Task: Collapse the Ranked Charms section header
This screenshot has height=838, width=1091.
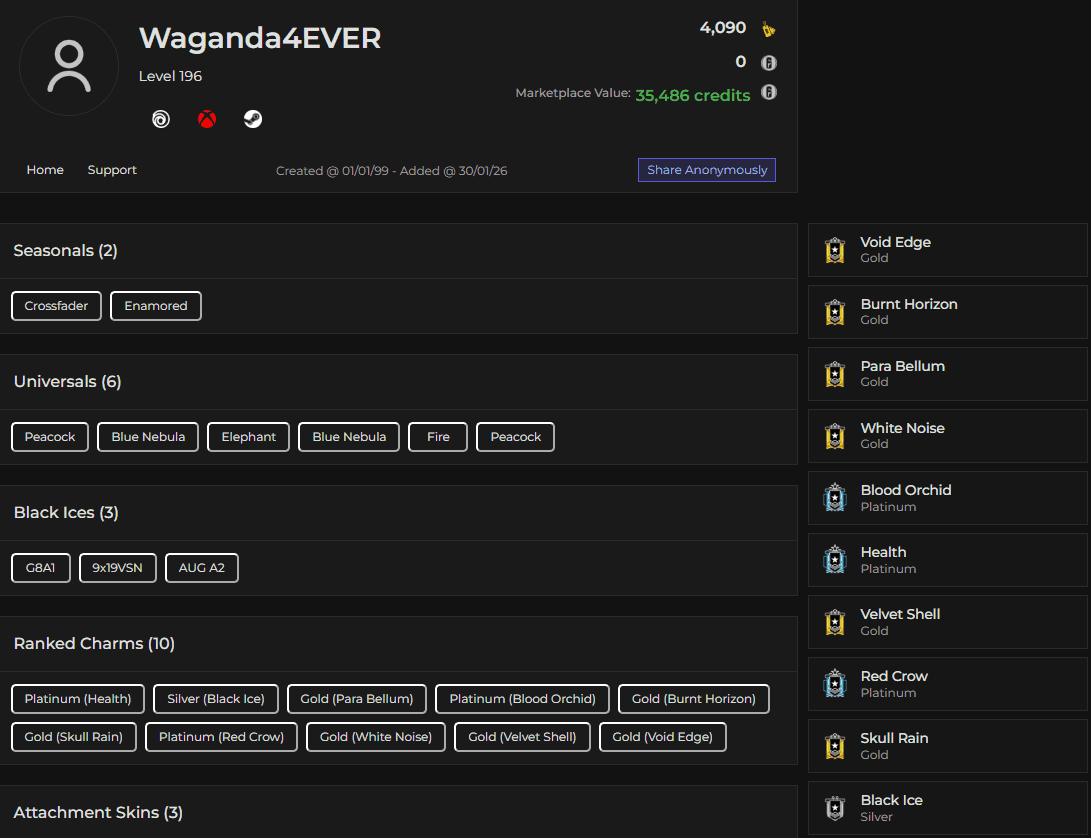Action: pyautogui.click(x=93, y=643)
